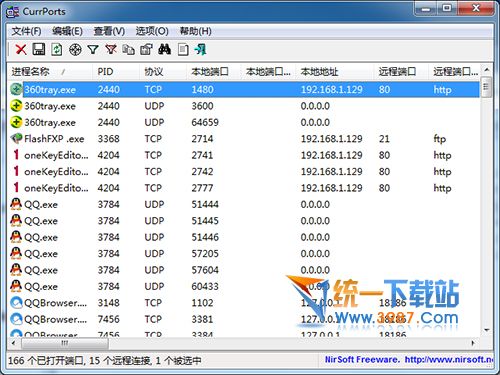Click the vertical scrollbar down arrow
Image resolution: width=500 pixels, height=375 pixels.
point(487,330)
